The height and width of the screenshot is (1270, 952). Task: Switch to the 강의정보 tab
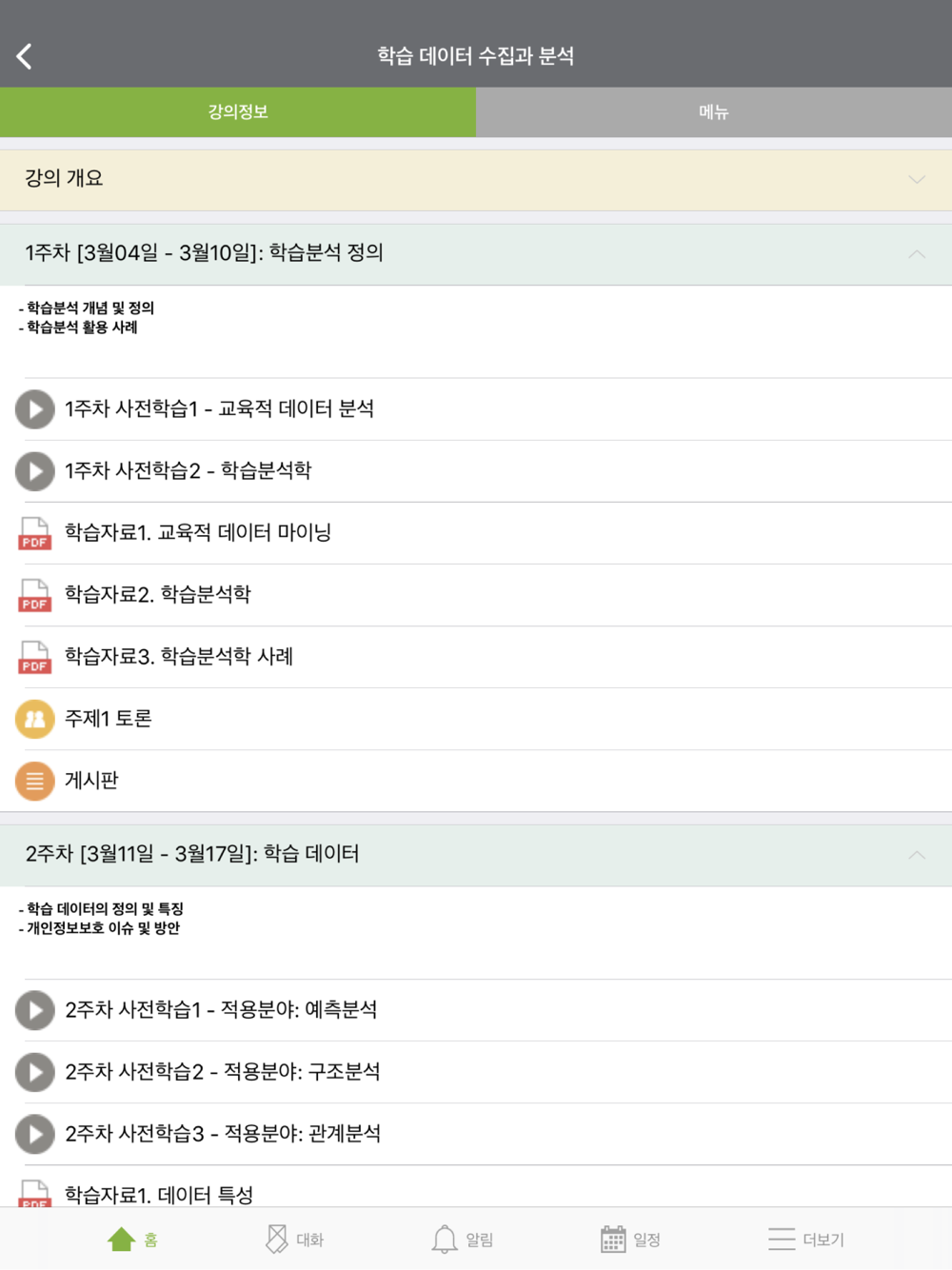pos(238,112)
